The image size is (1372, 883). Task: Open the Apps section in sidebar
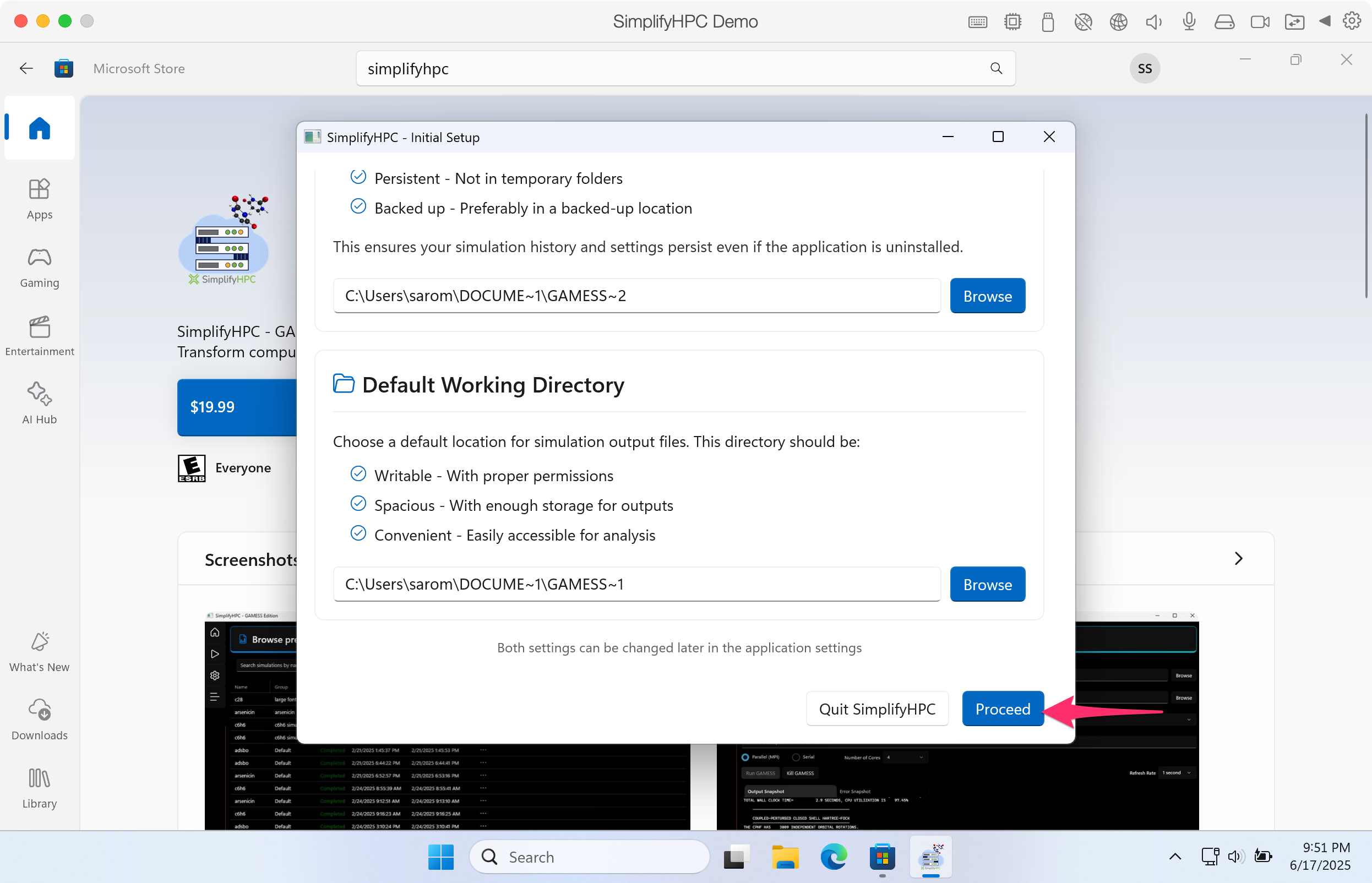(39, 198)
